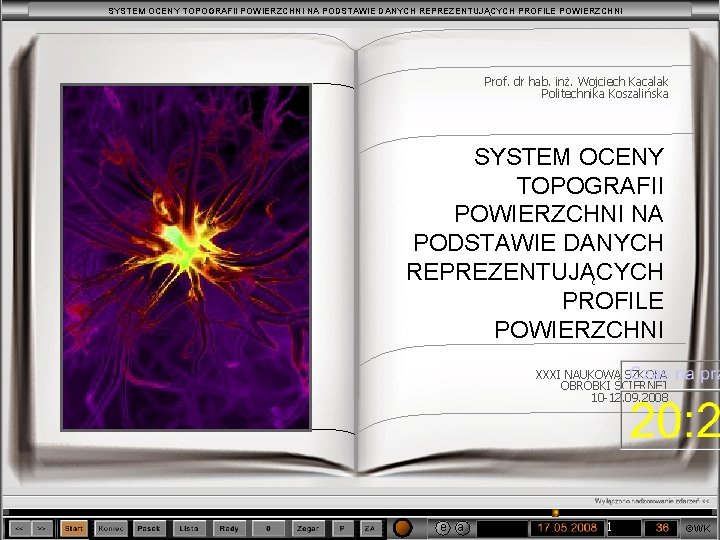Open the Rady tips button

click(x=229, y=529)
